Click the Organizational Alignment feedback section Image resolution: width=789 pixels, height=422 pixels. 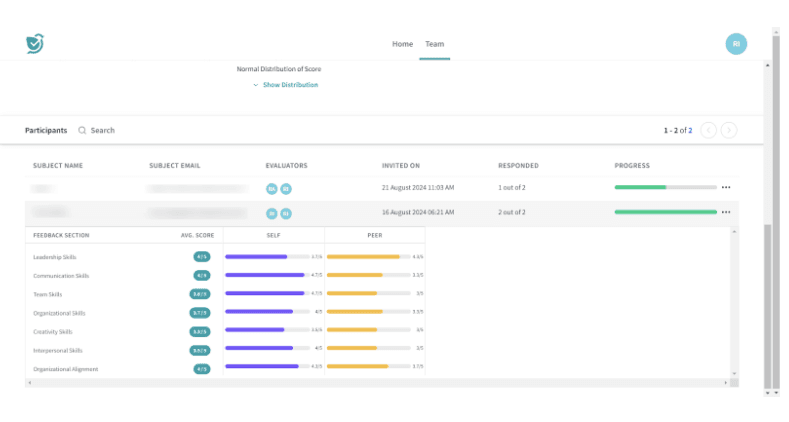tap(66, 369)
